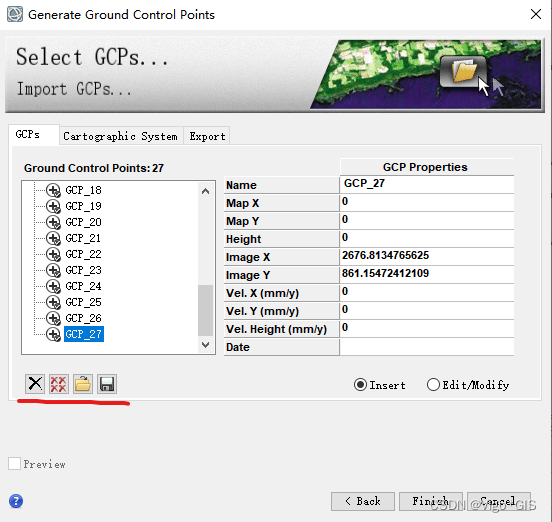Click the Cancel button
The height and width of the screenshot is (522, 552).
tap(499, 501)
